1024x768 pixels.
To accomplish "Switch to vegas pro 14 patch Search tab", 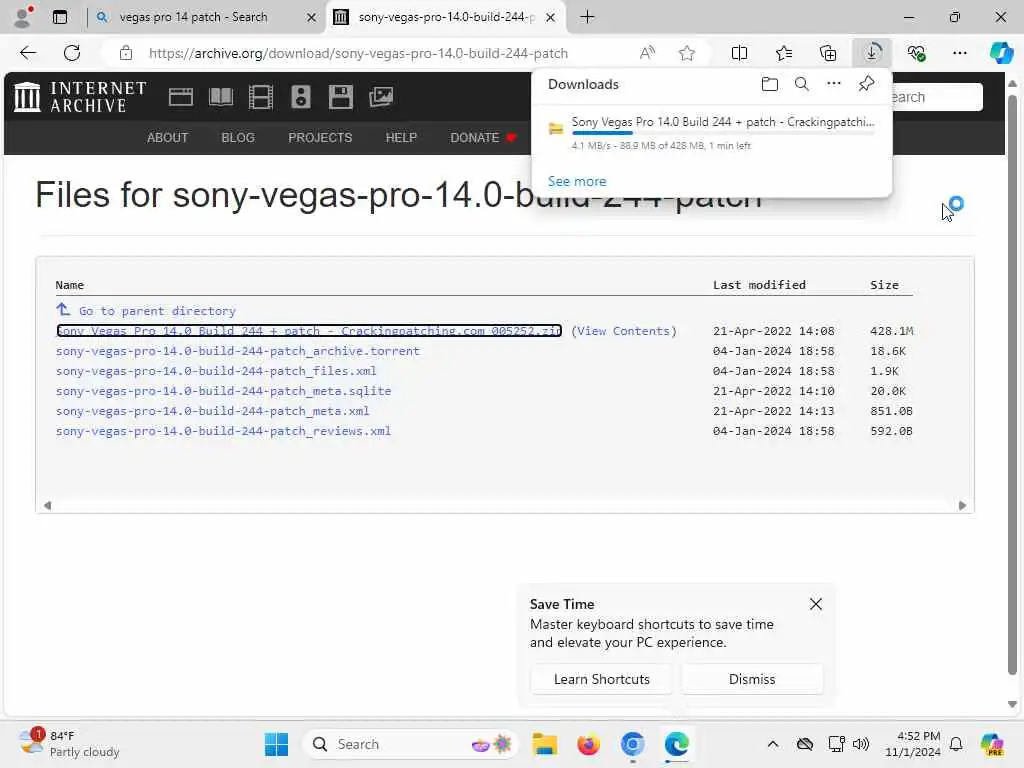I will coord(193,17).
